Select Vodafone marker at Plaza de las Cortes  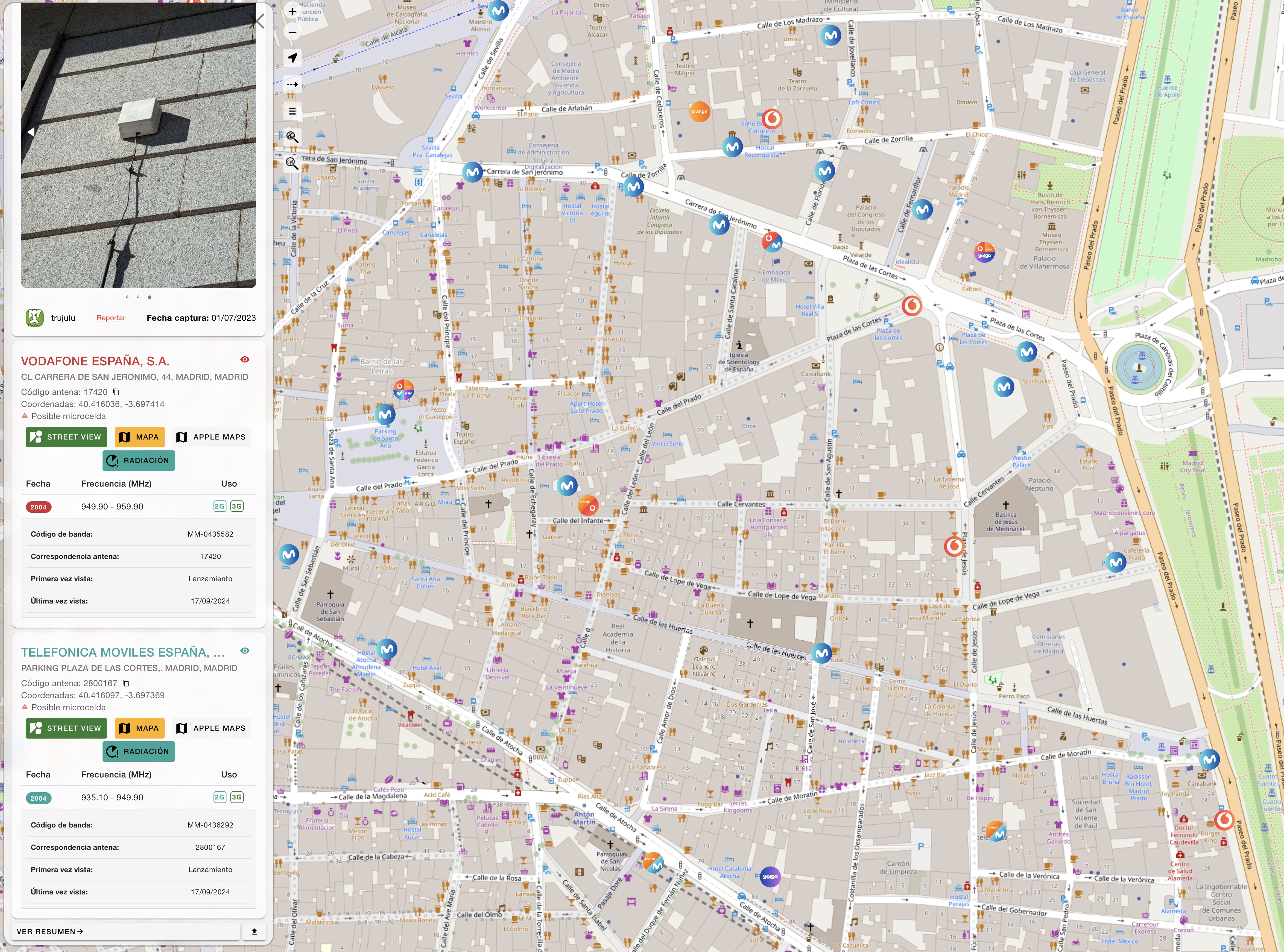[912, 305]
